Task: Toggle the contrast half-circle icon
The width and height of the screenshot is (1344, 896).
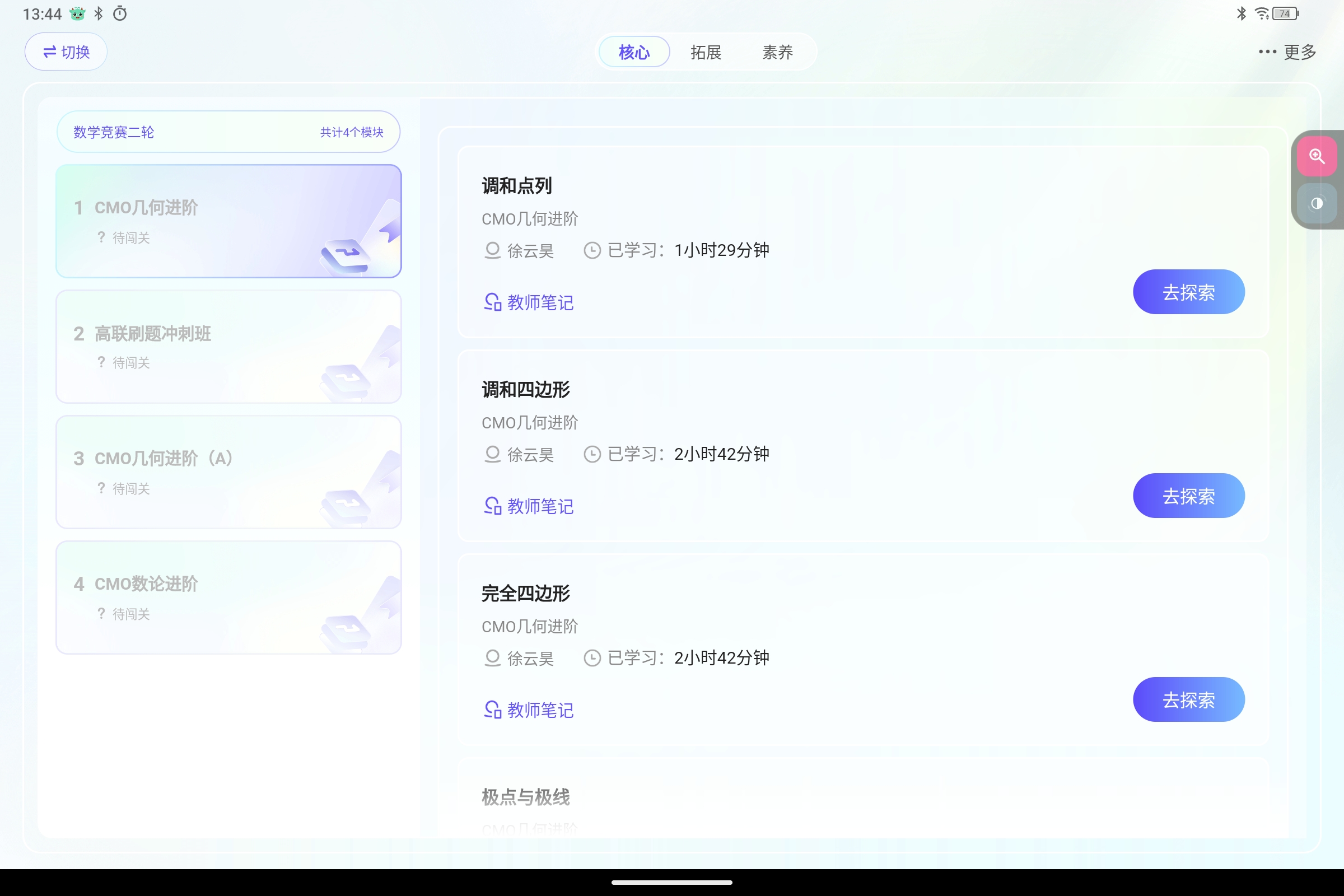Action: point(1317,203)
